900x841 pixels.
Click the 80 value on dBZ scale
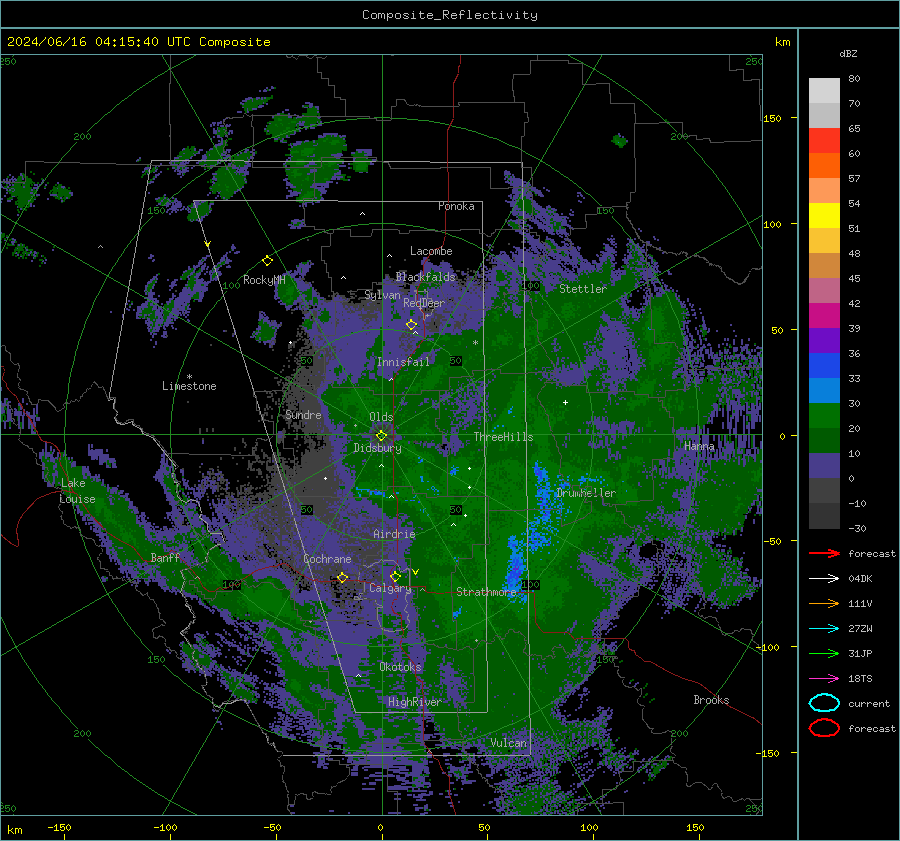point(854,79)
